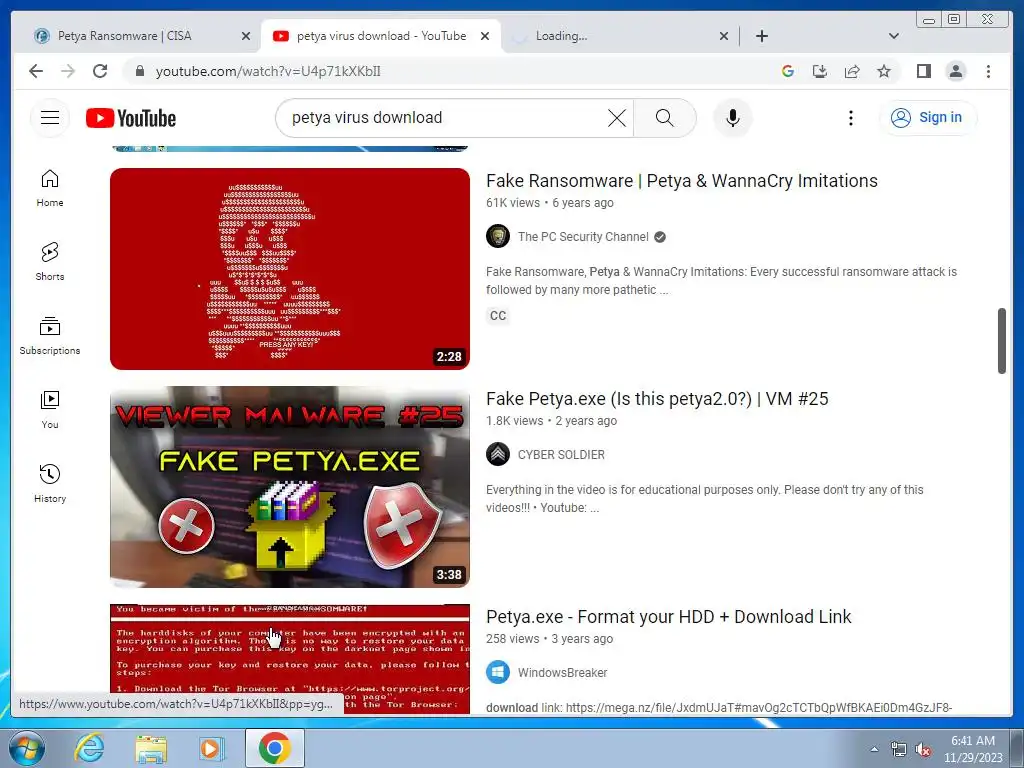Start voice search with the microphone icon
1024x768 pixels.
733,118
